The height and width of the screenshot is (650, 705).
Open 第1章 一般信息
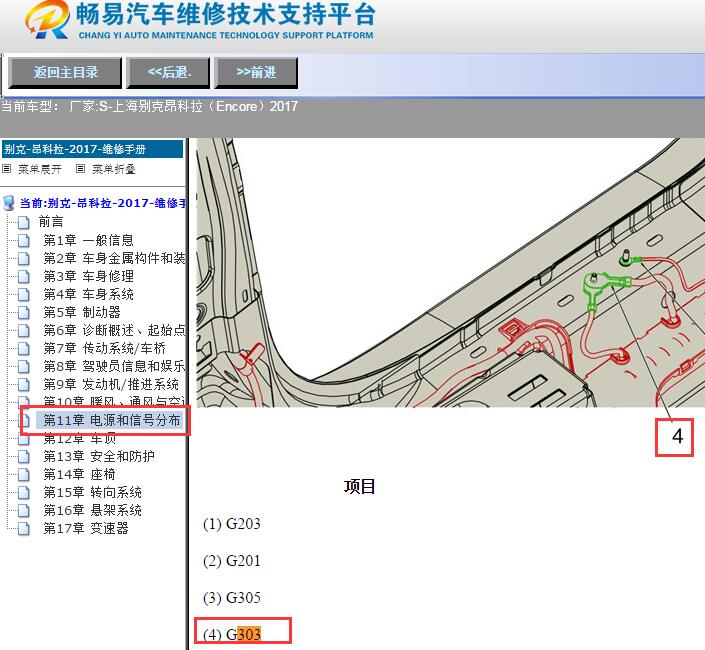tap(89, 240)
